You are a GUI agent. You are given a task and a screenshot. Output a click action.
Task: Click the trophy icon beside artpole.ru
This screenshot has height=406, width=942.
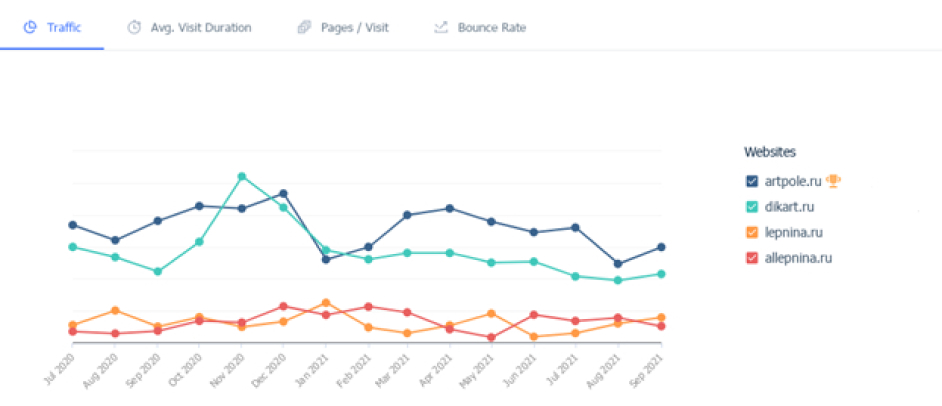click(x=833, y=181)
